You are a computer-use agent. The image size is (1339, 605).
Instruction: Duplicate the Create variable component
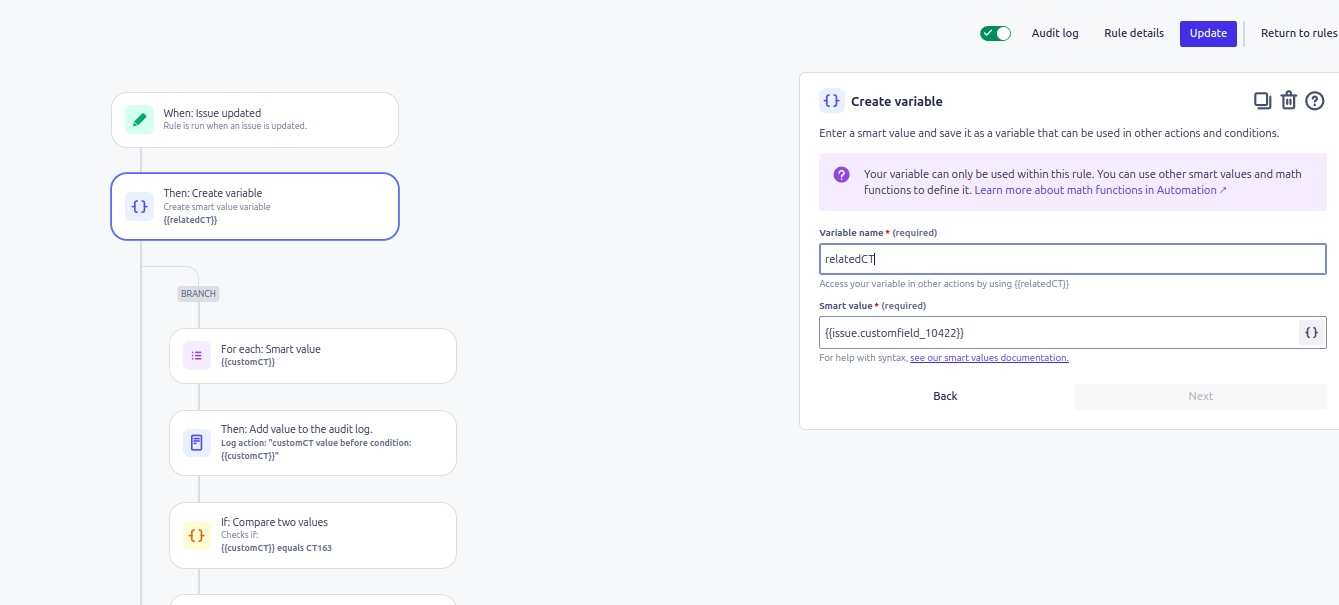coord(1262,100)
